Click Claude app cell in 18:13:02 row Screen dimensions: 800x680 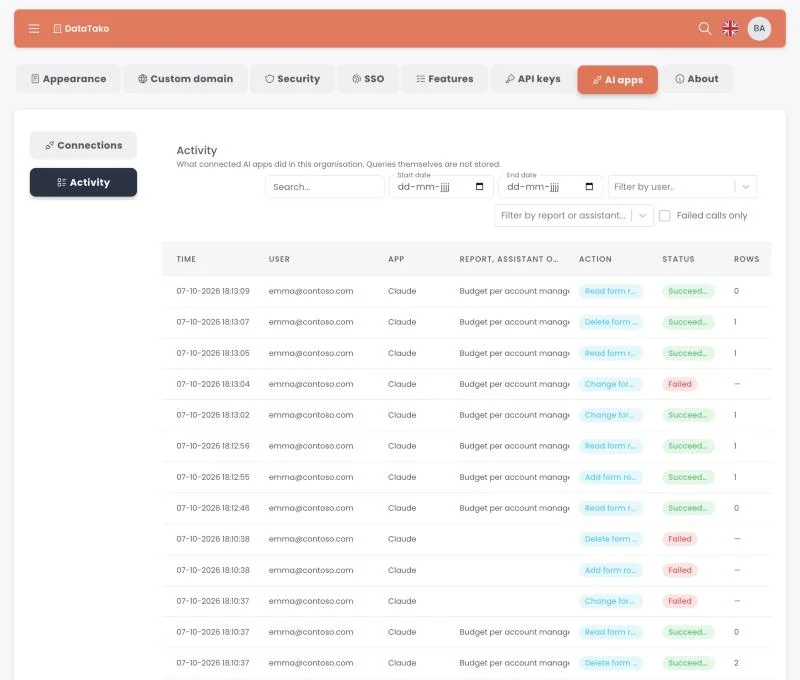tap(402, 415)
